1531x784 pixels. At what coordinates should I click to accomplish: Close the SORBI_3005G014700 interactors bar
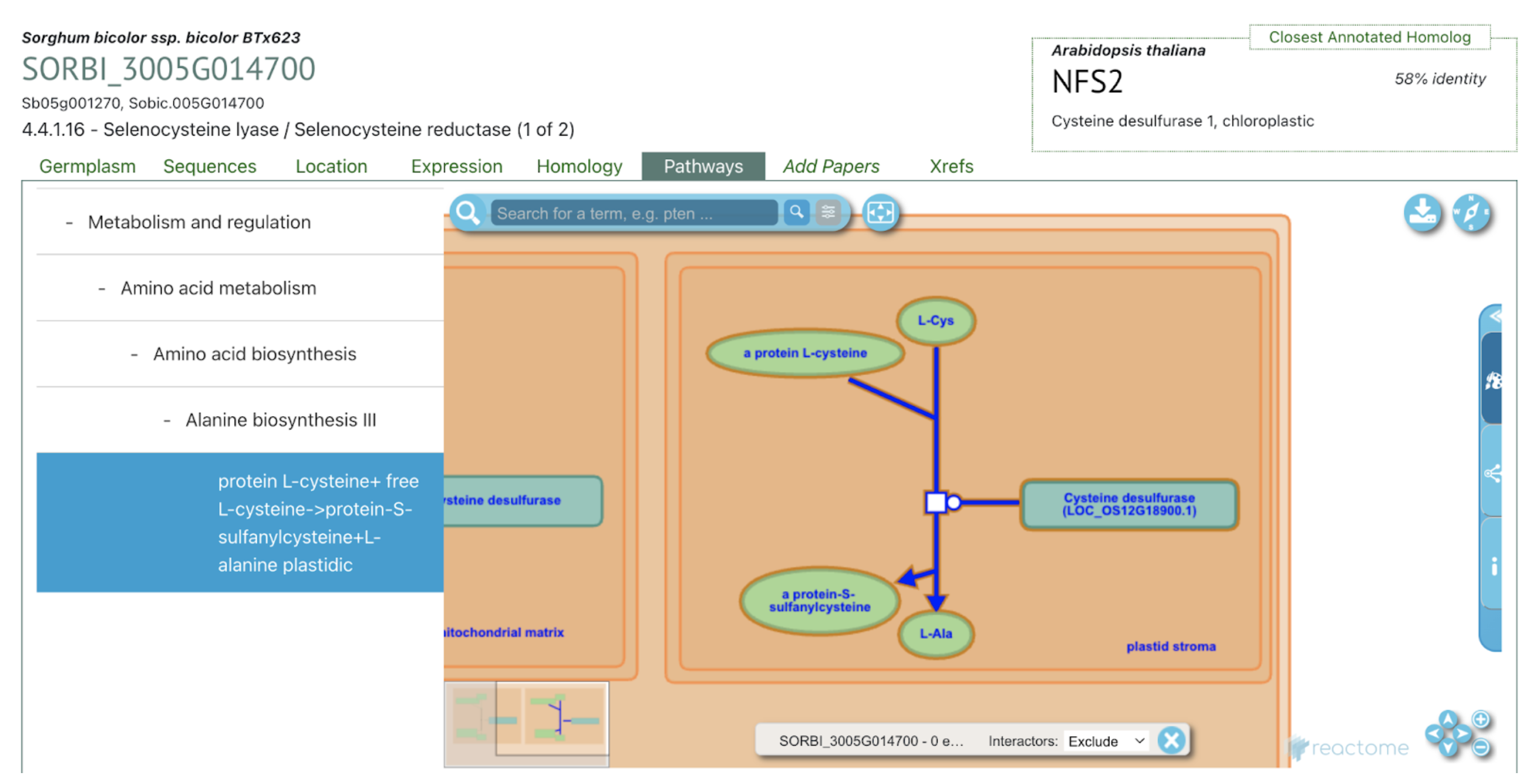click(x=1172, y=740)
